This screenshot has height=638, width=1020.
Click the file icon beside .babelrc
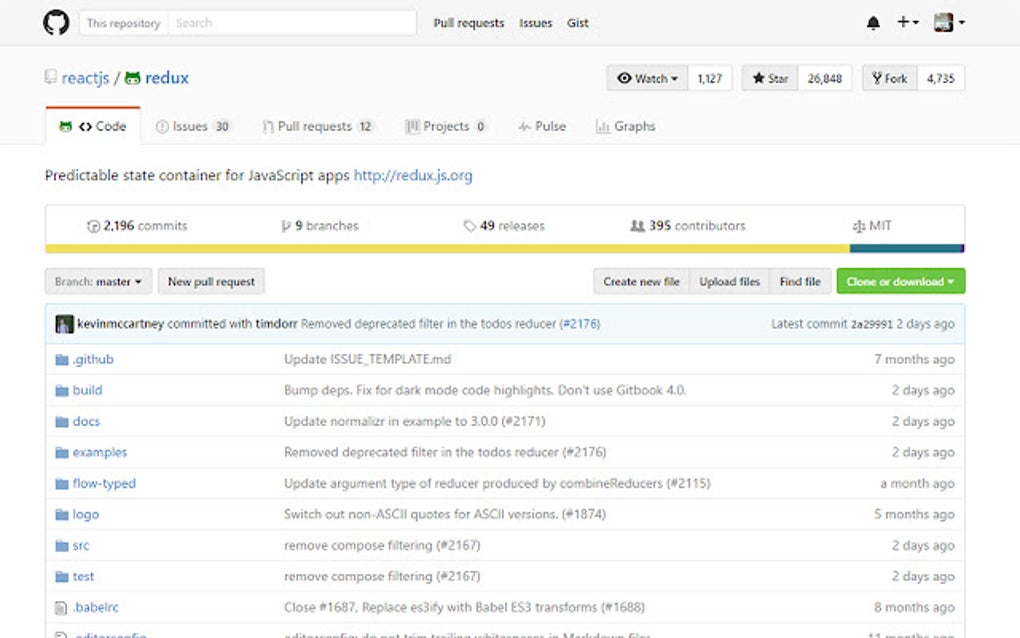[x=61, y=608]
